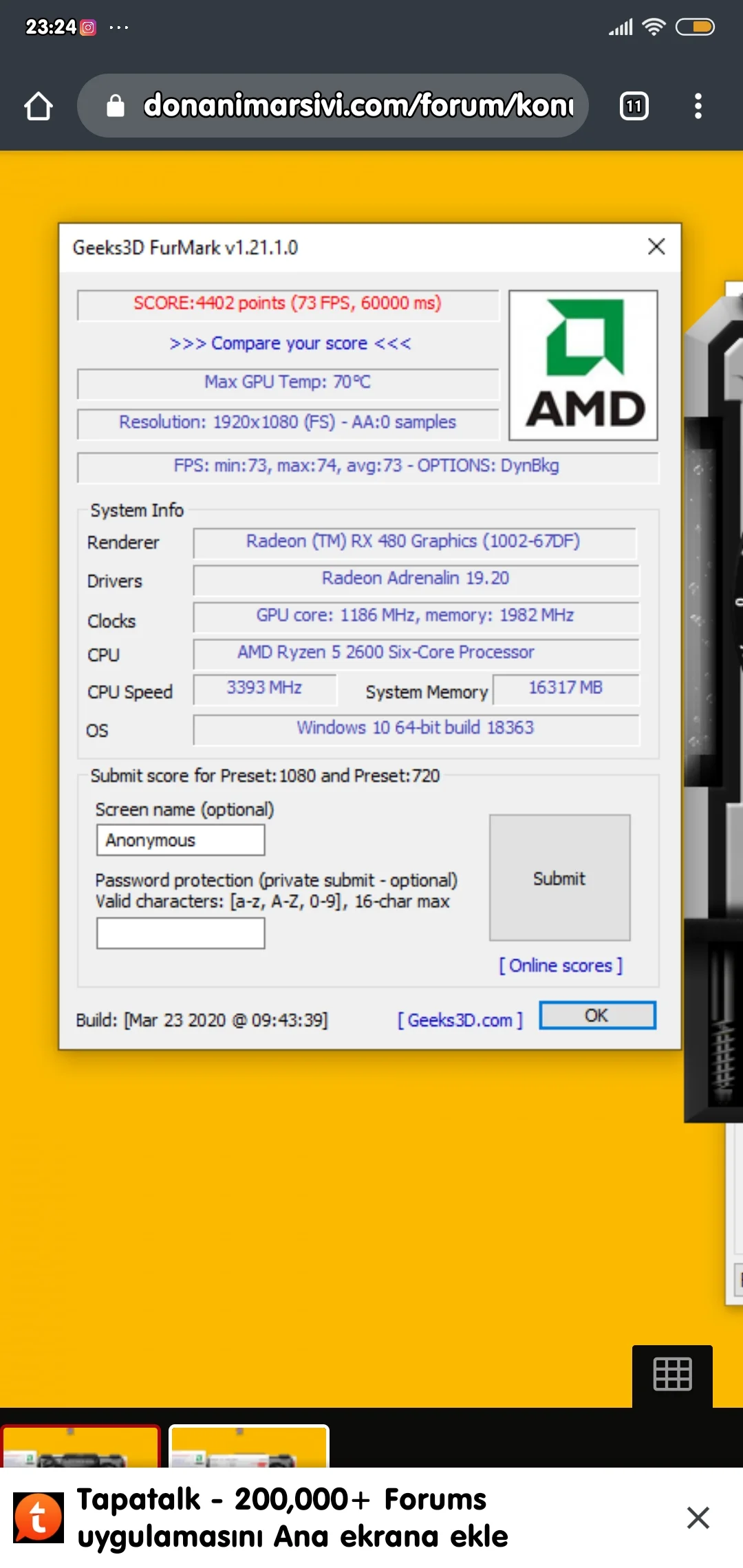The image size is (743, 1568).
Task: Dismiss the Tapatalk banner with X
Action: pos(698,1518)
